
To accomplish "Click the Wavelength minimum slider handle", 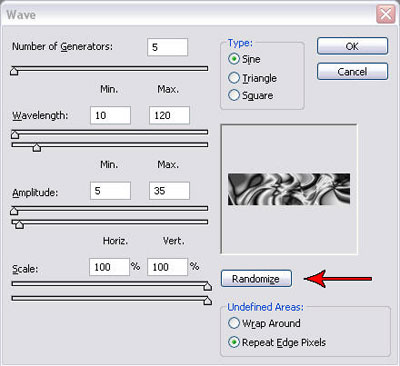I will 15,134.
